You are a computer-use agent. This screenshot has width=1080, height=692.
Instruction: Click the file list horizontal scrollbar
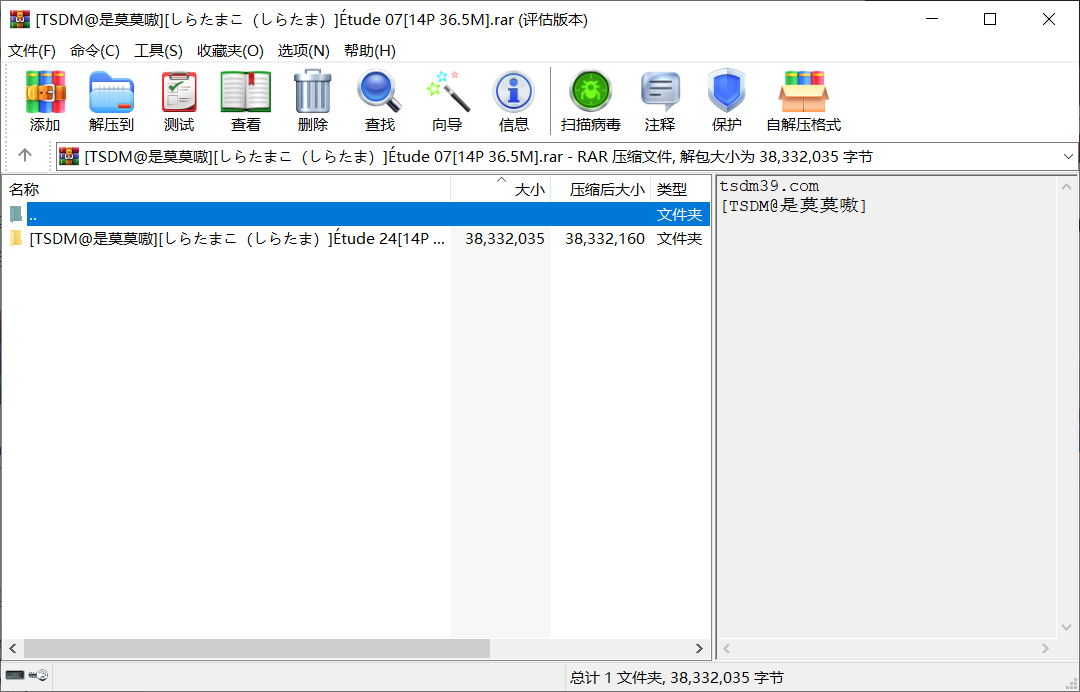click(257, 648)
